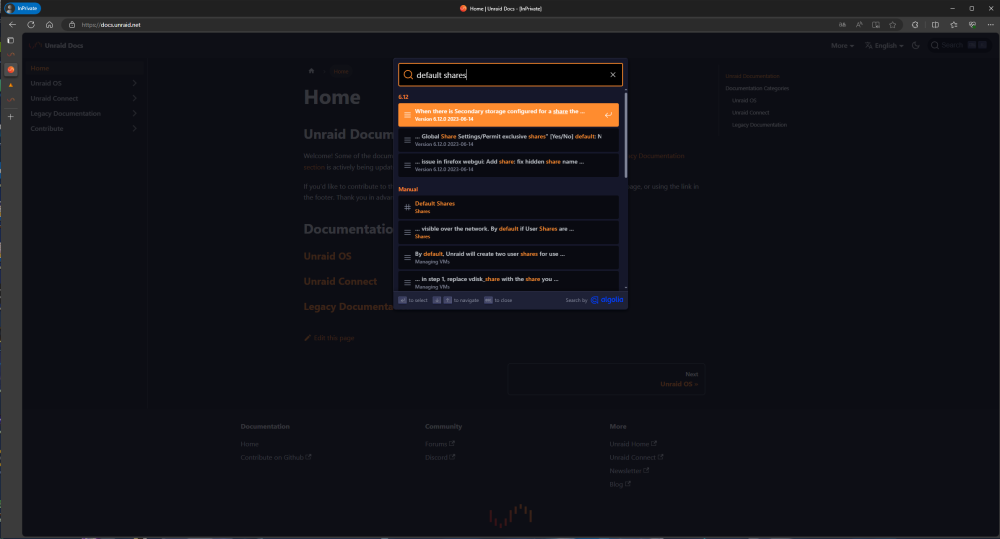The image size is (1000, 539).
Task: Click the browser home icon
Action: point(49,24)
